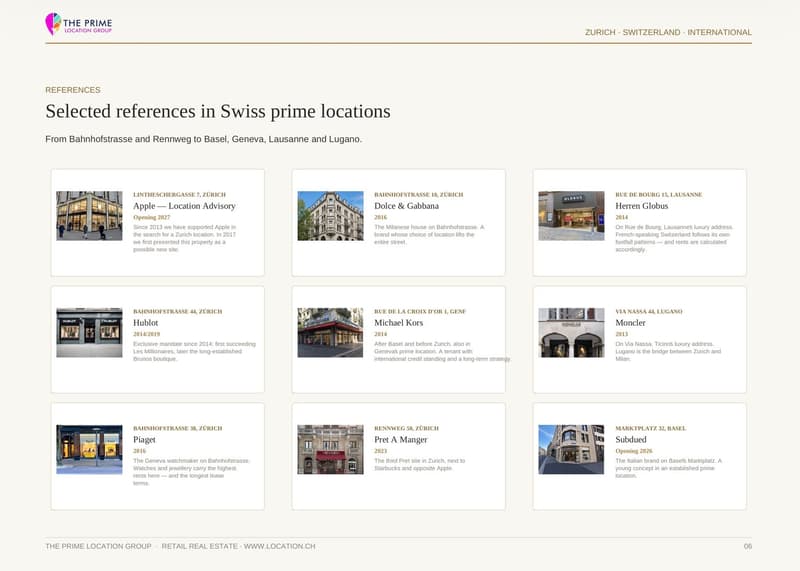This screenshot has width=800, height=571.
Task: Open the Michael Kors corner store photo
Action: [331, 333]
